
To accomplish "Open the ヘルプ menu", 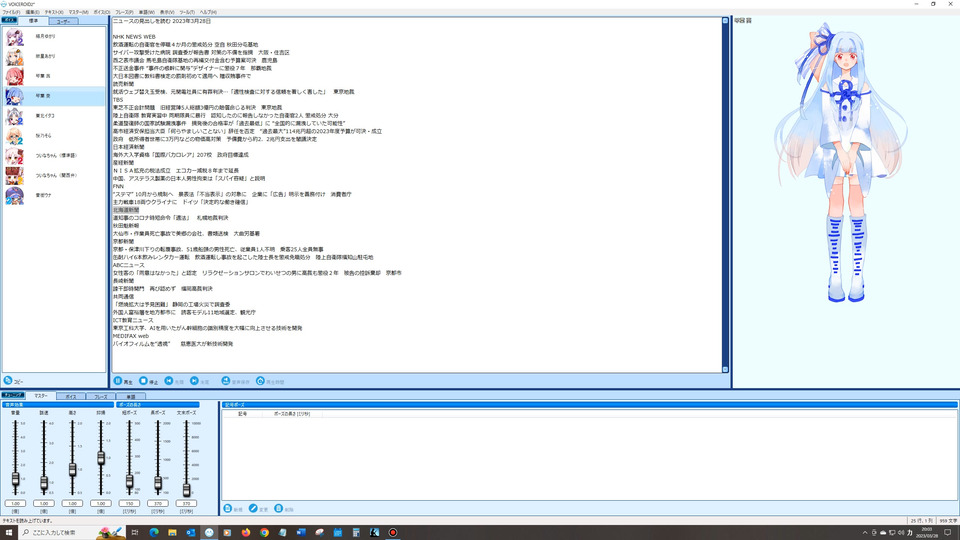I will tap(208, 12).
